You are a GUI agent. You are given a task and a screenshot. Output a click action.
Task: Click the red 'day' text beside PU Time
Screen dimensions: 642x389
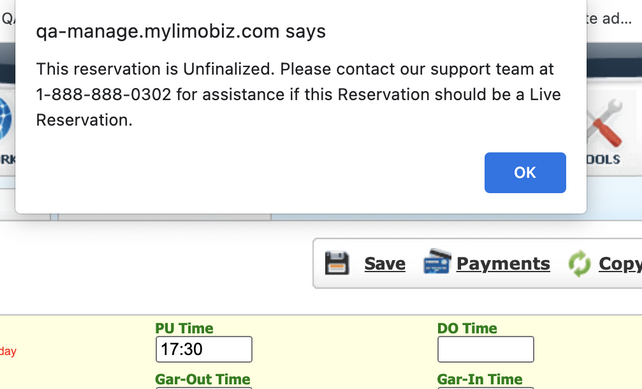click(8, 351)
